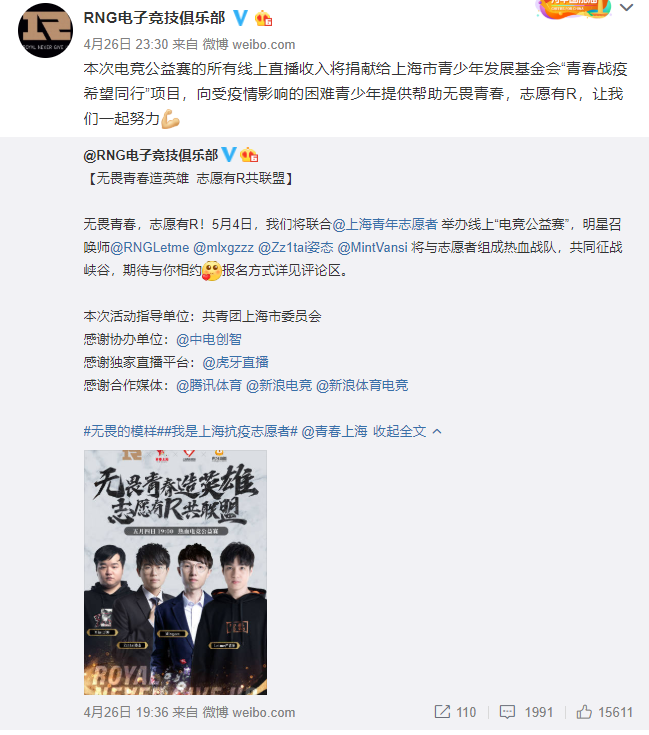The height and width of the screenshot is (735, 649).
Task: Click the verified badge on the quoted post
Action: [229, 155]
